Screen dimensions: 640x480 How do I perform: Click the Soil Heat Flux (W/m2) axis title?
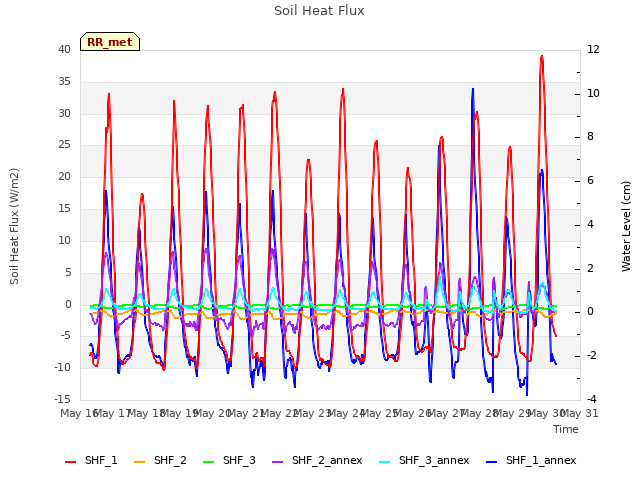tap(14, 226)
